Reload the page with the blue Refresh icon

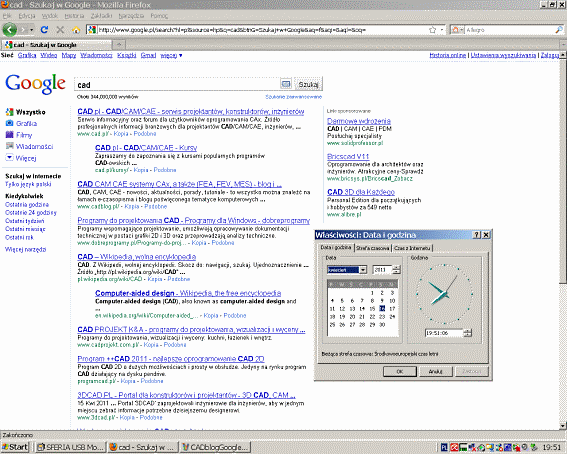44,30
